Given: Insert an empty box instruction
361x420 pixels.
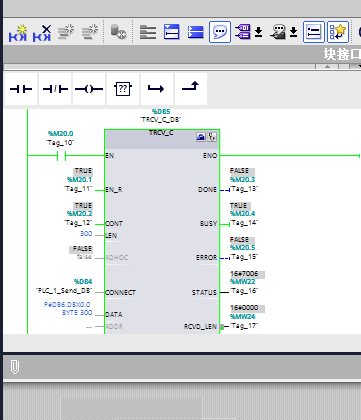Looking at the screenshot, I should (123, 89).
